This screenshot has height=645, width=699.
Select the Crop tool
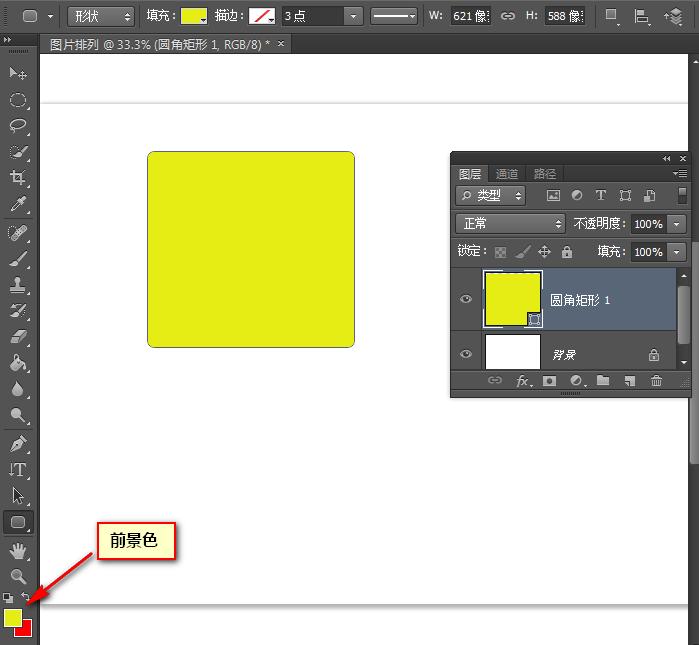[x=18, y=178]
